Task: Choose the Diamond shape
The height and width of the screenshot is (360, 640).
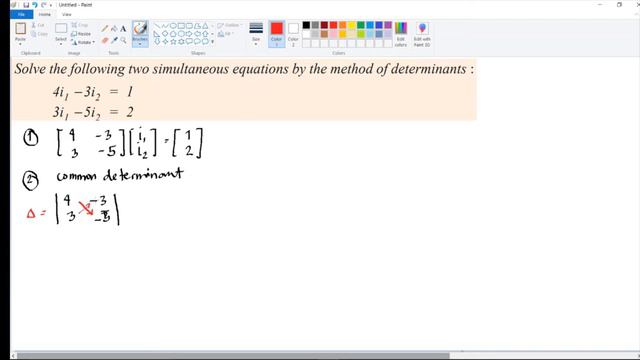Action: coord(165,33)
